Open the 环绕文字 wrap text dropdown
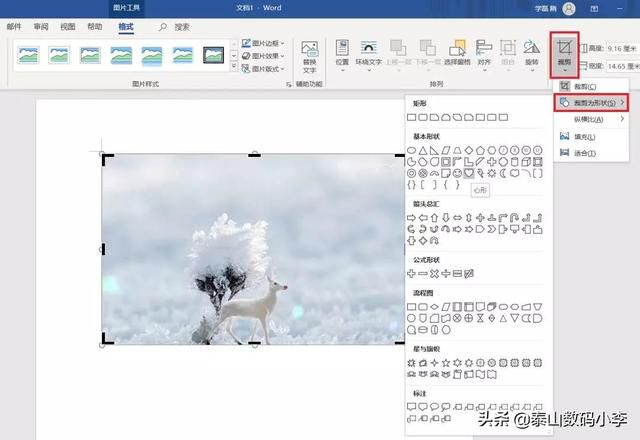The width and height of the screenshot is (640, 440). pyautogui.click(x=369, y=56)
